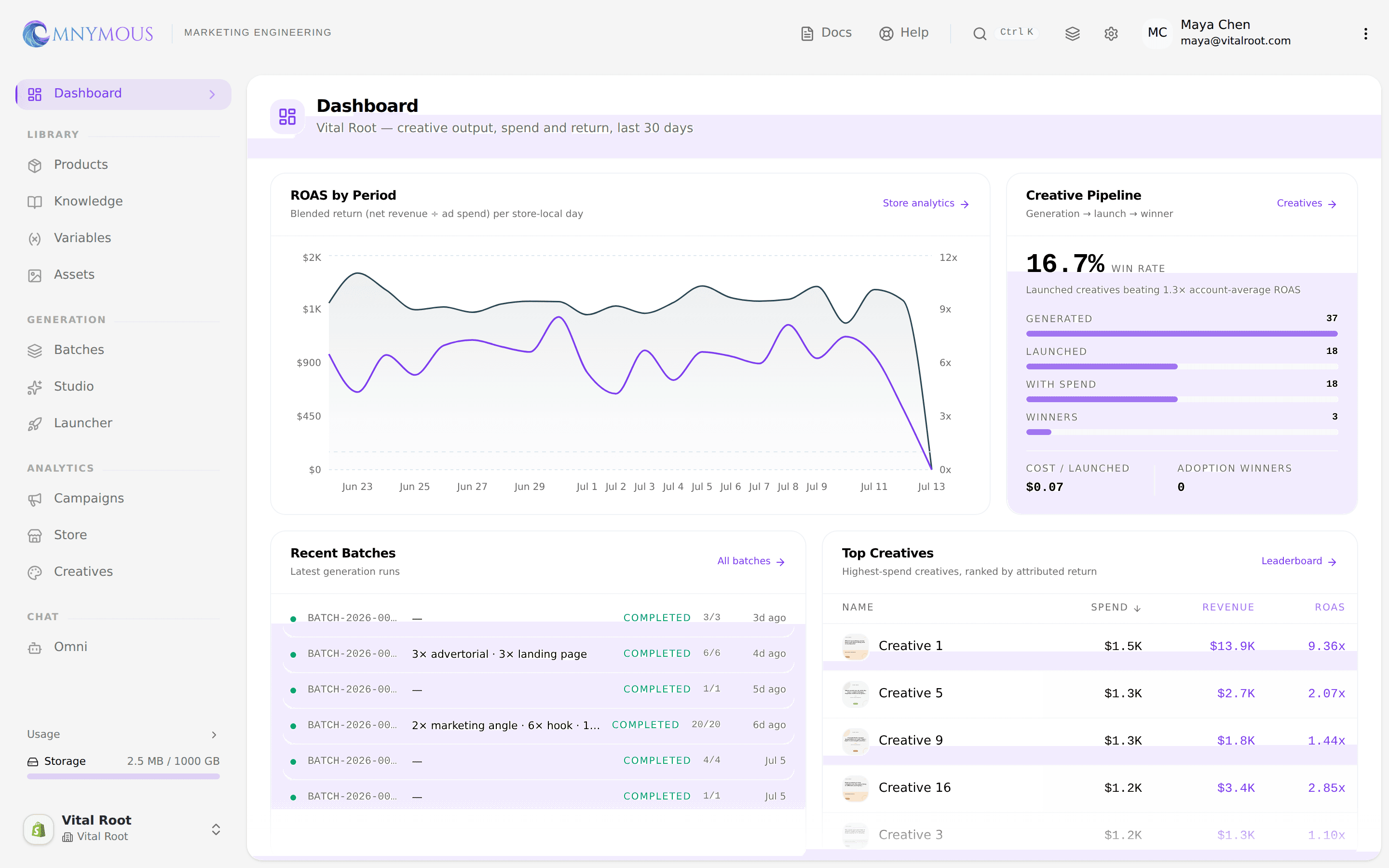Open the advertorial and landing page batch
This screenshot has height=868, width=1389.
click(x=538, y=654)
